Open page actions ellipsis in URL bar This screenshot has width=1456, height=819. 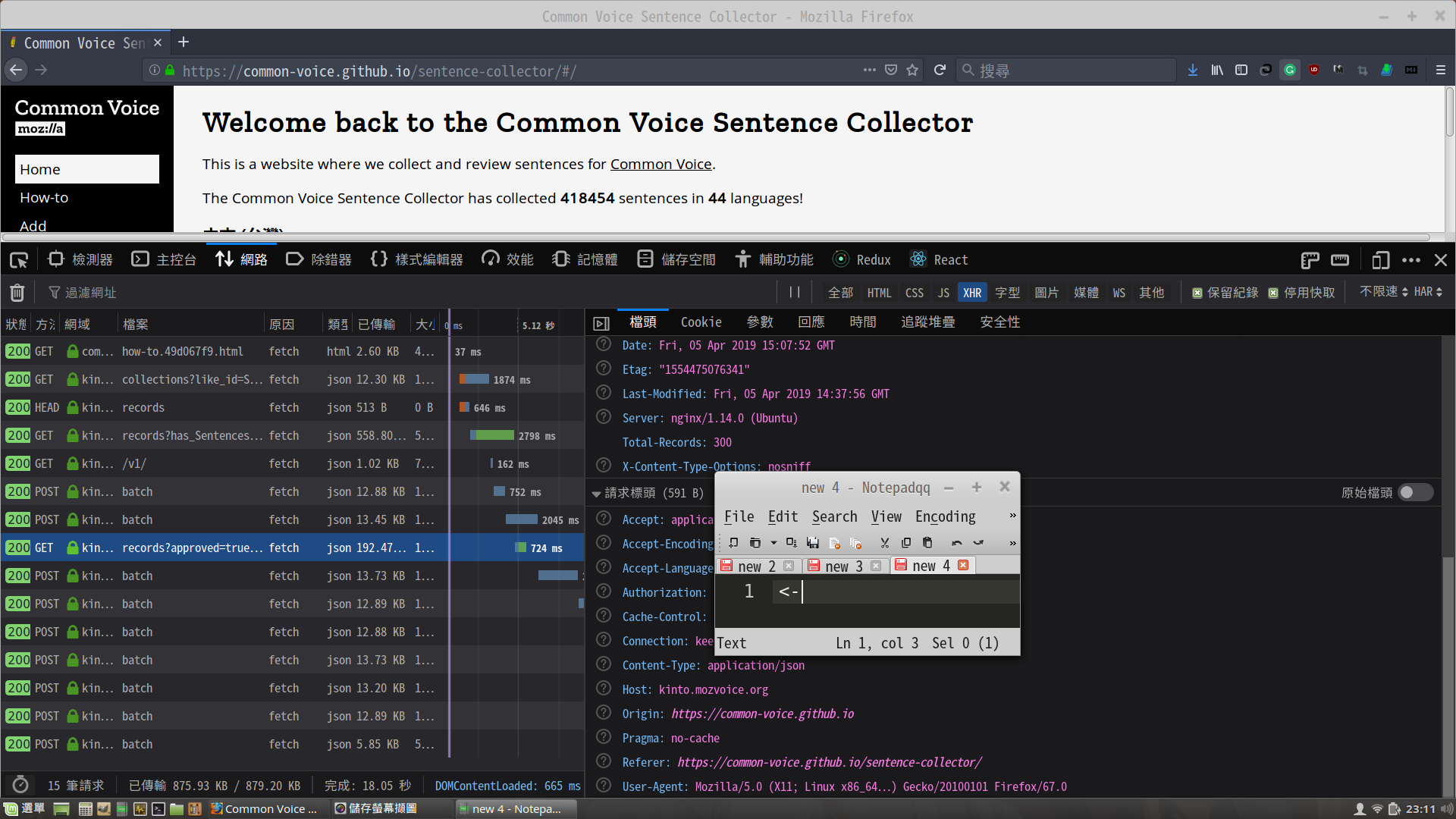870,70
